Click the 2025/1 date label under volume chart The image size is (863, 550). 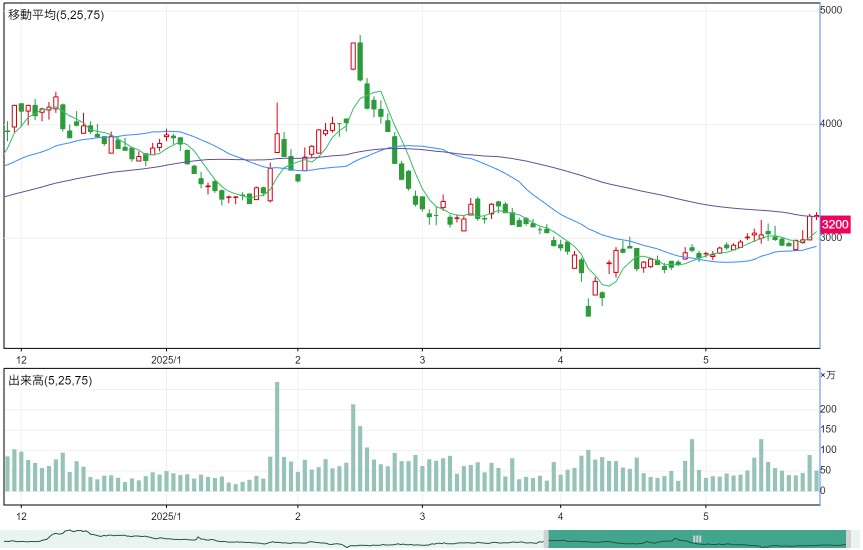pyautogui.click(x=166, y=516)
